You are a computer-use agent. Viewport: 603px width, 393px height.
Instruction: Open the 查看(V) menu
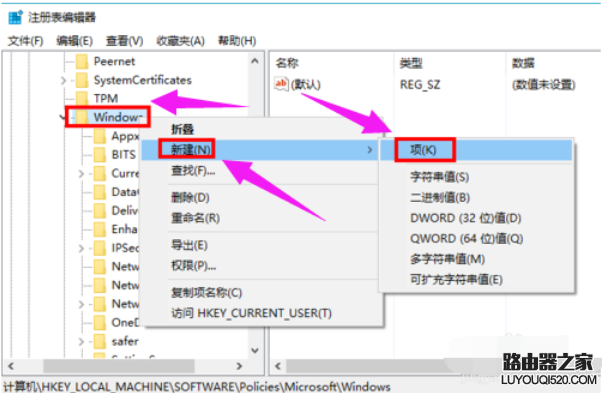pyautogui.click(x=125, y=41)
